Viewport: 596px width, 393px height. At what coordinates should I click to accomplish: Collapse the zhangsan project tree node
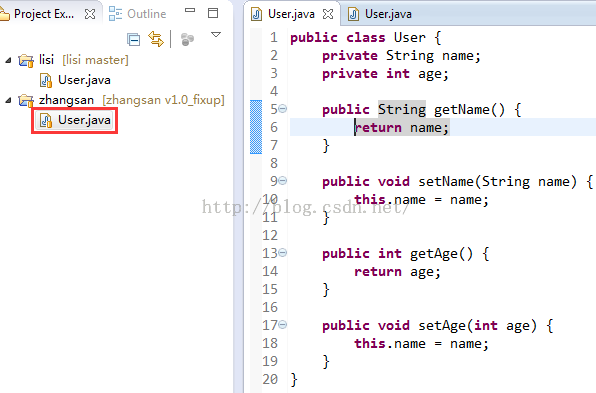(x=8, y=100)
